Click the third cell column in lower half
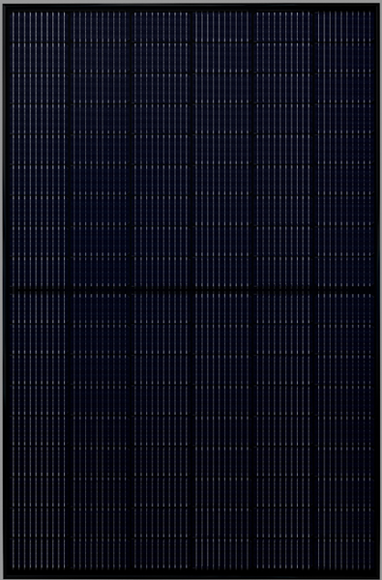This screenshot has width=382, height=580. click(x=161, y=431)
